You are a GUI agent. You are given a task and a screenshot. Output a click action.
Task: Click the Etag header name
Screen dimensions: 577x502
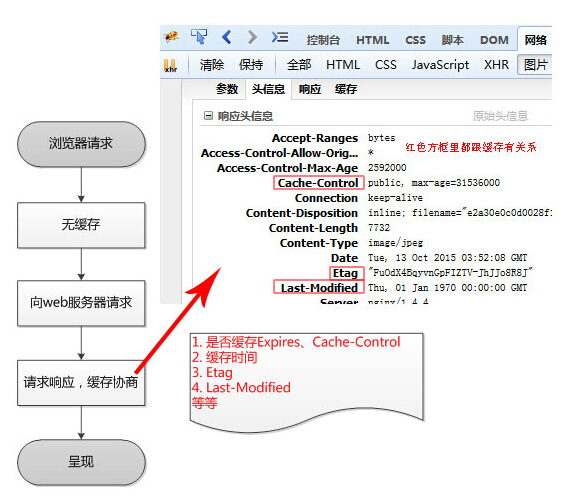(346, 273)
